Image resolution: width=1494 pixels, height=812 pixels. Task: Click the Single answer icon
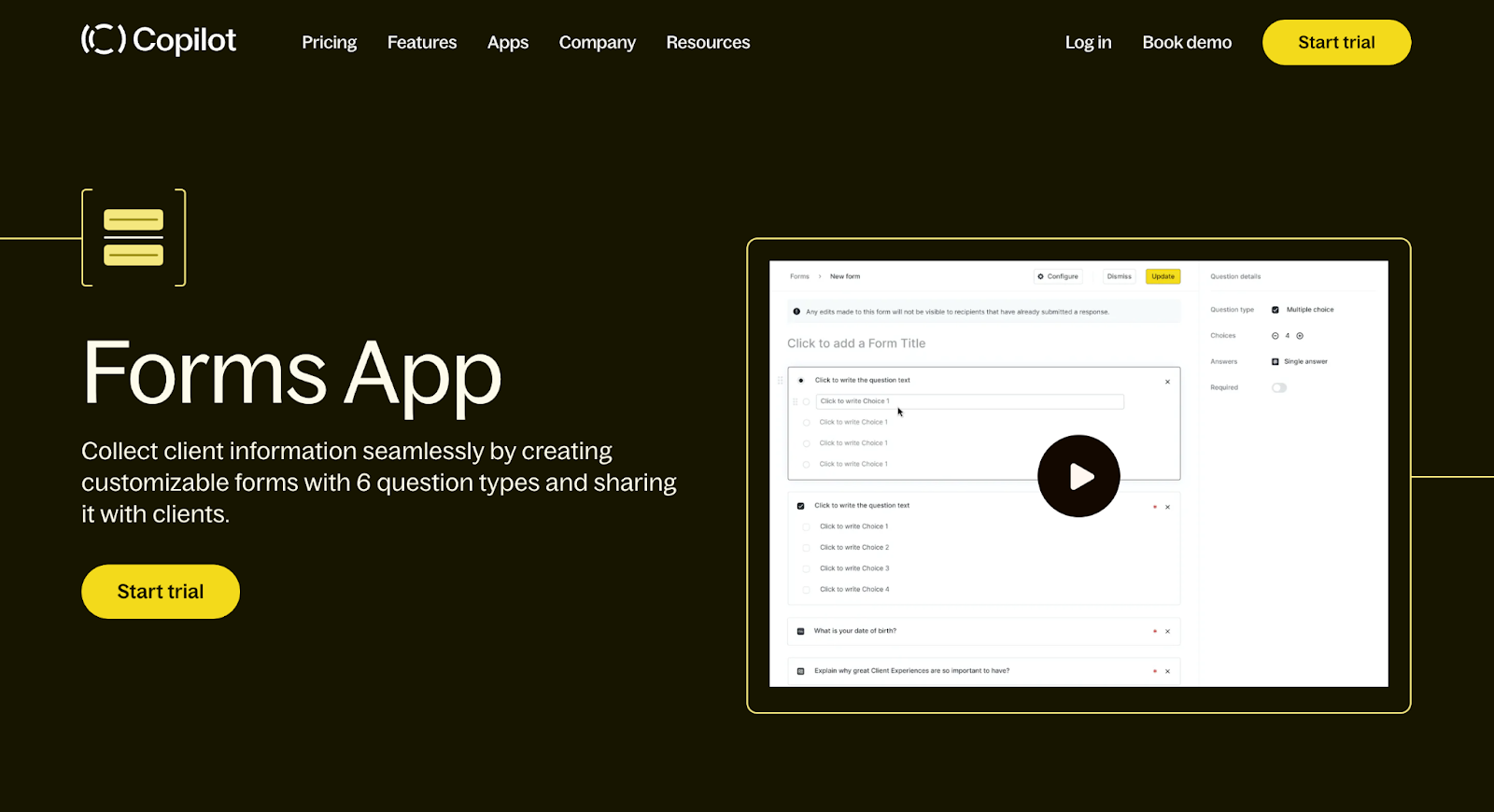pos(1276,361)
